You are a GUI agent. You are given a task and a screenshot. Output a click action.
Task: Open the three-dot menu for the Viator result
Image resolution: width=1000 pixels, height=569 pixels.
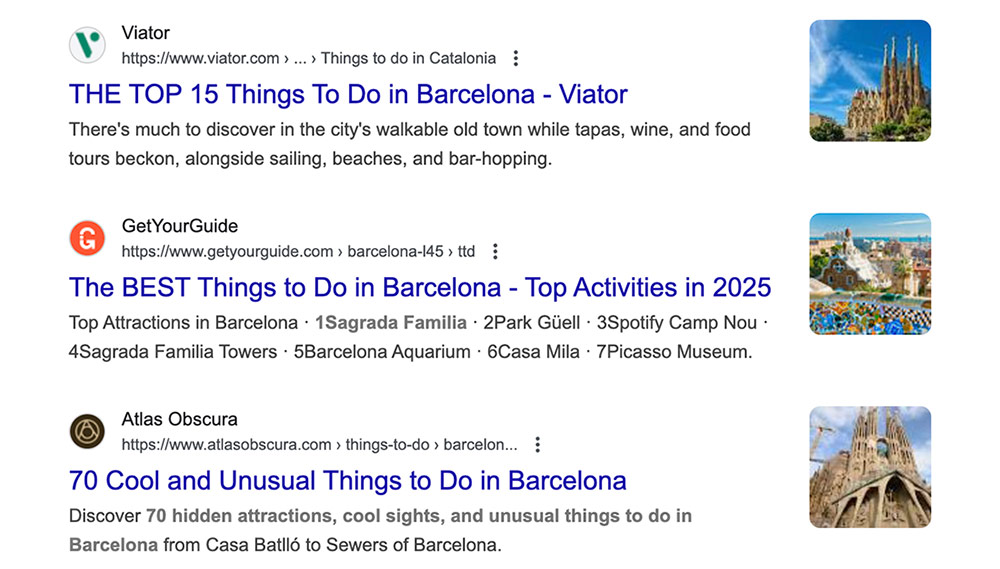516,59
